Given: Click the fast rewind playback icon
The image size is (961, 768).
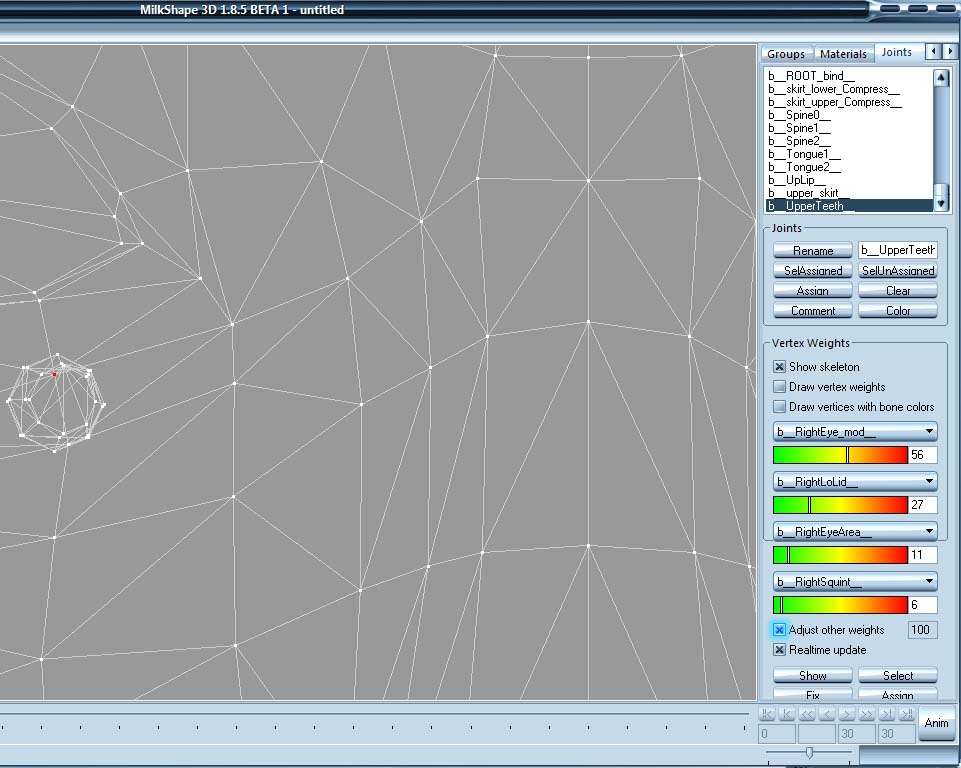Looking at the screenshot, I should [x=808, y=712].
